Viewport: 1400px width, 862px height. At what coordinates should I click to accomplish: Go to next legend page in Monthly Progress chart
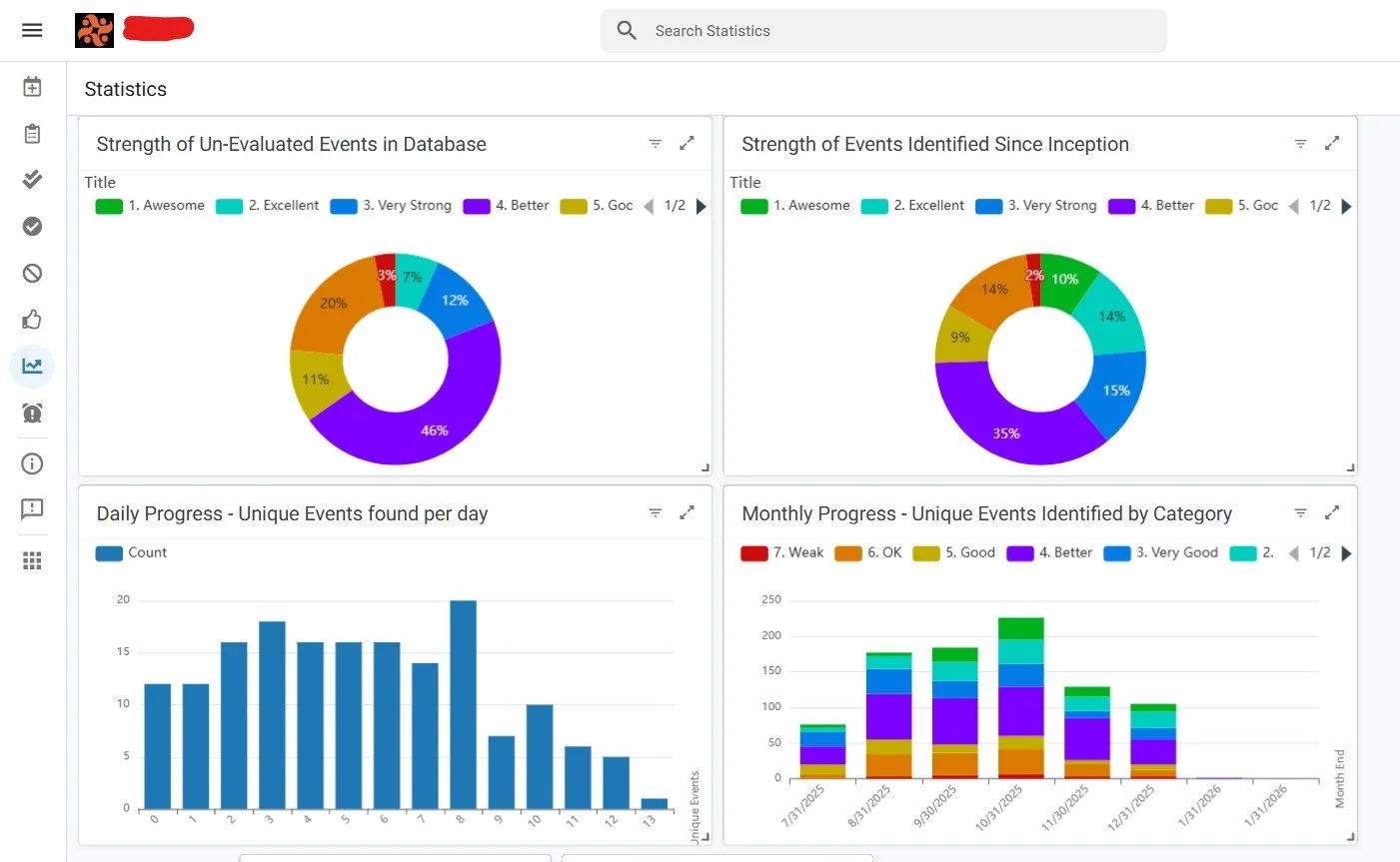(x=1346, y=553)
